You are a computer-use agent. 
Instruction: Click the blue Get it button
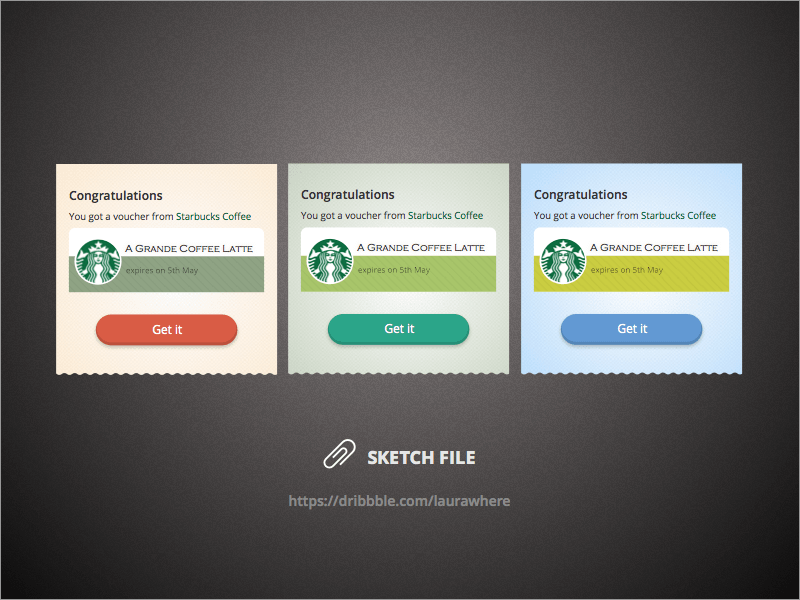(632, 329)
